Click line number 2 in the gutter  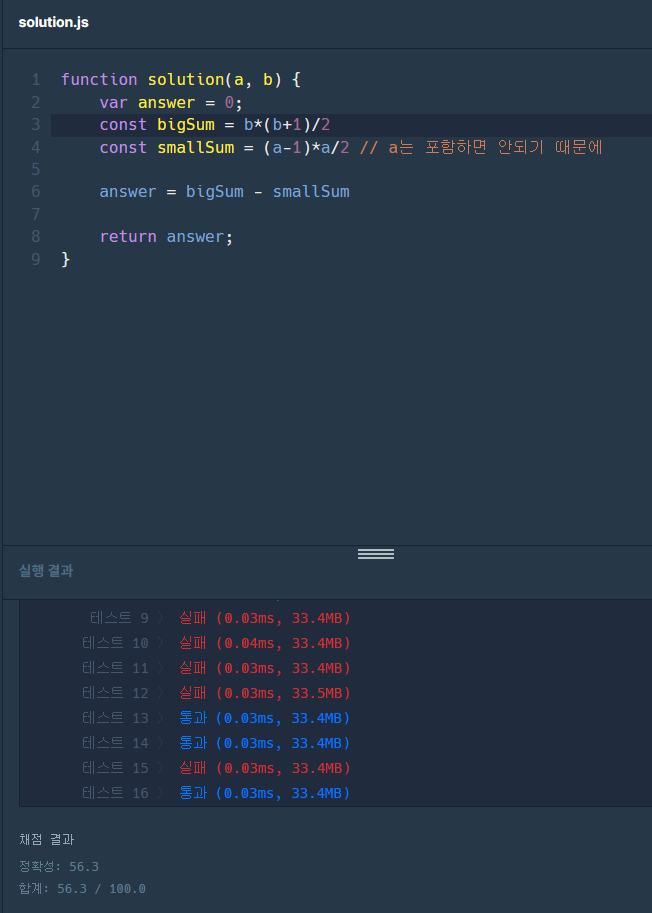click(x=36, y=102)
